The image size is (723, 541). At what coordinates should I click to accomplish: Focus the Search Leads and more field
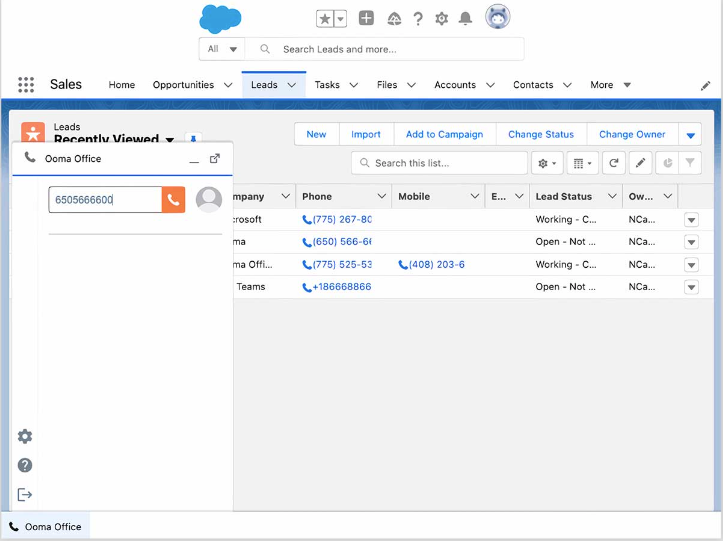[385, 49]
